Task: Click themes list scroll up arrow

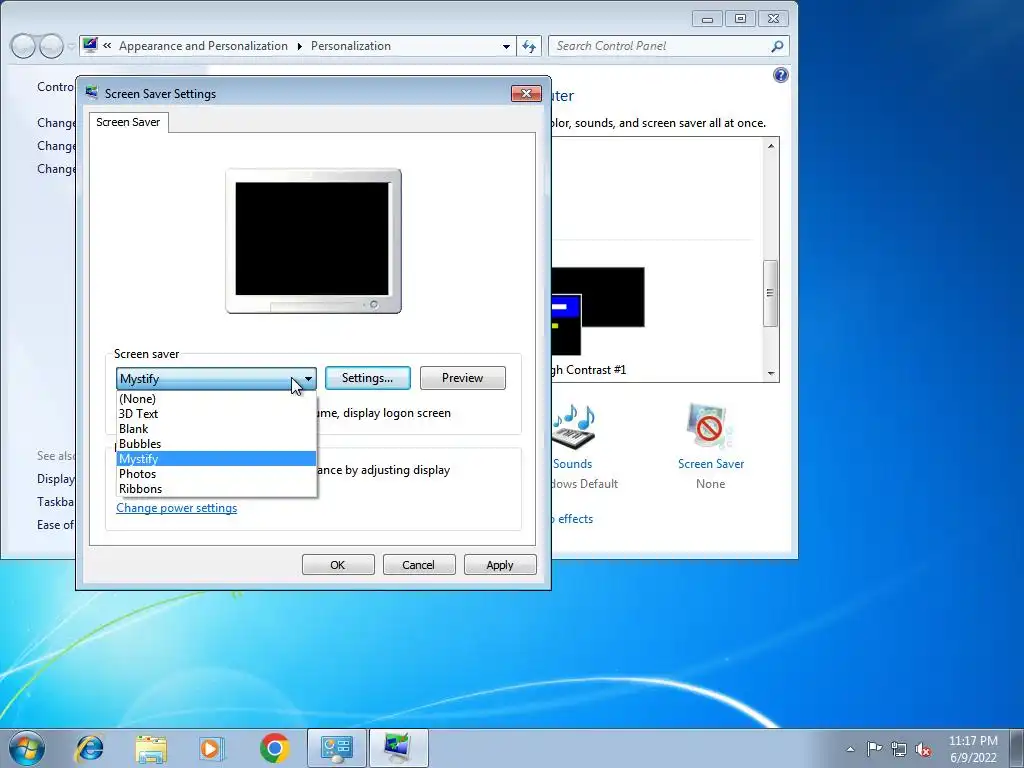Action: pyautogui.click(x=771, y=146)
